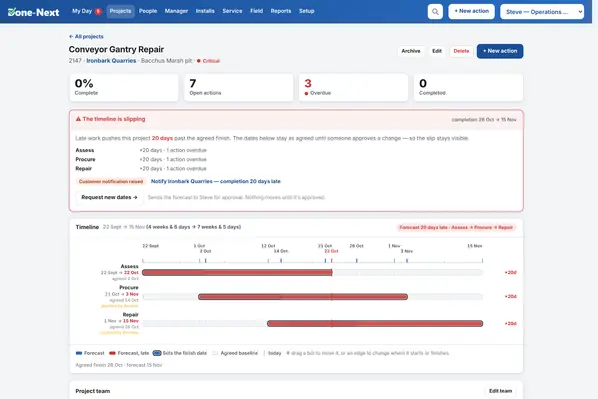
Task: Archive the Conveyor Gantry Repair project
Action: coord(411,51)
